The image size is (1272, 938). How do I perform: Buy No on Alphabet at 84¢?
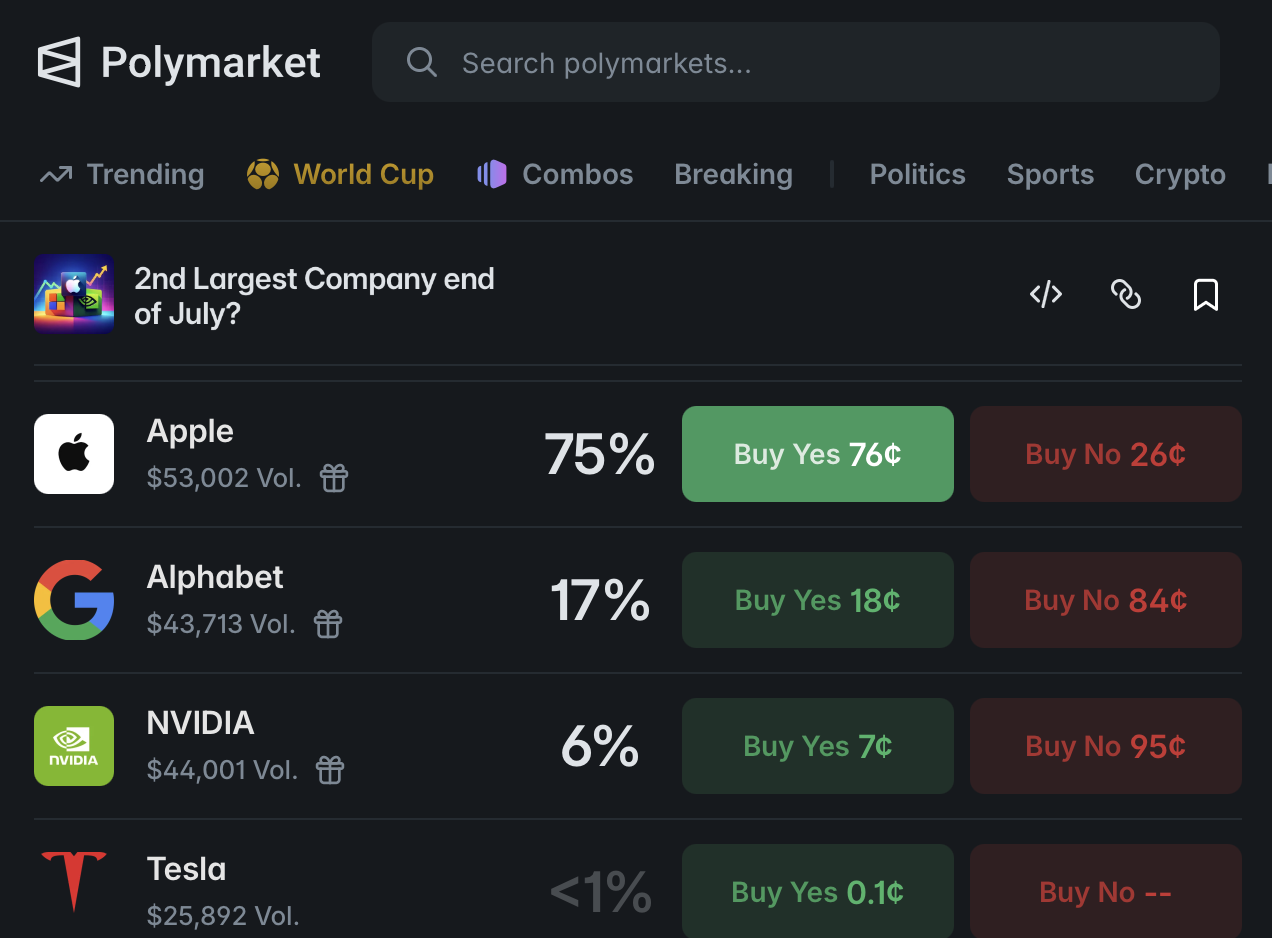click(1106, 600)
